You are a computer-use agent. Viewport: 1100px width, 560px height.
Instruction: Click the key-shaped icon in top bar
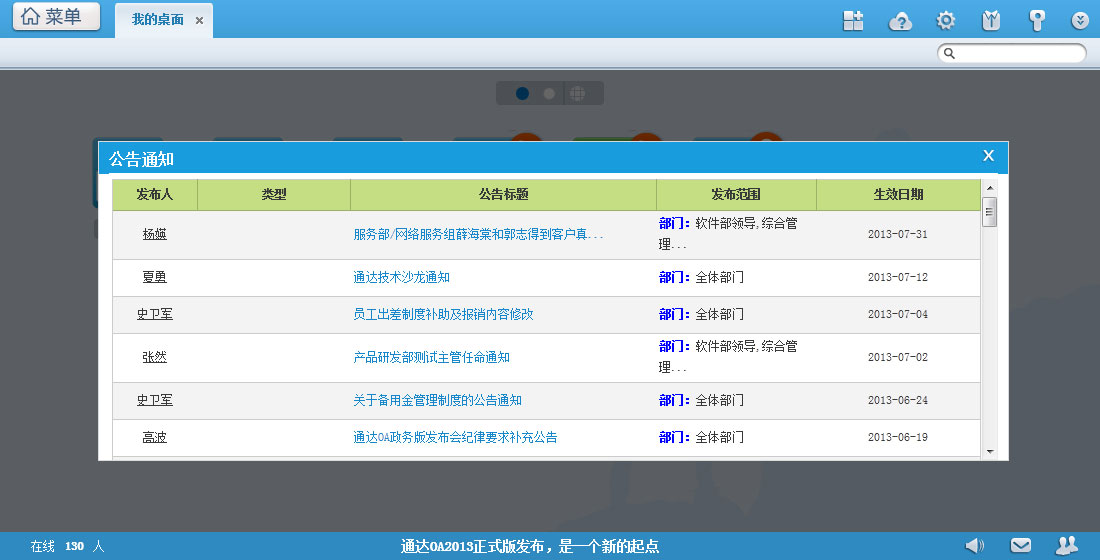[1037, 21]
